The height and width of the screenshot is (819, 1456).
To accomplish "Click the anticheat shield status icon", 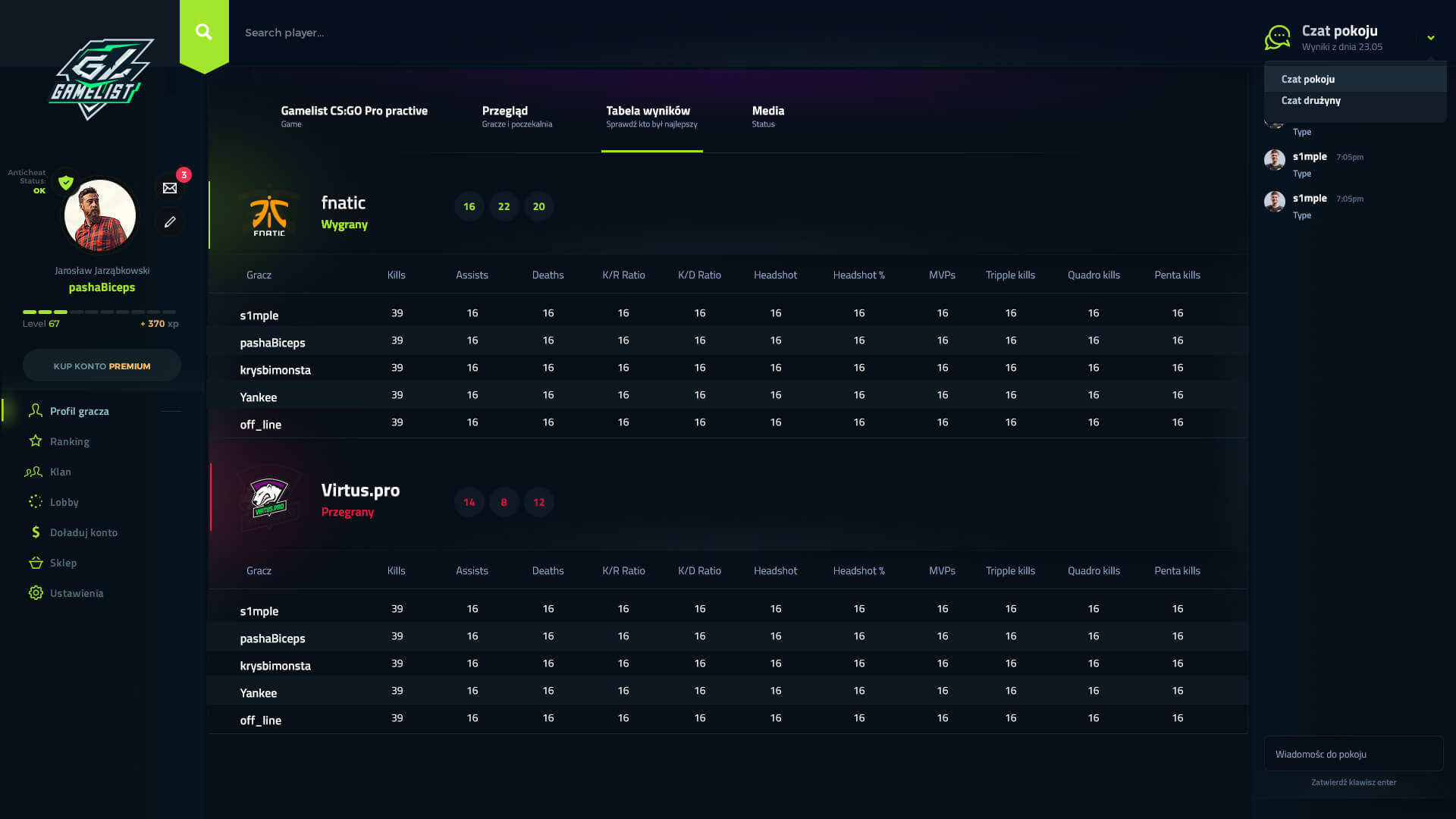I will point(66,183).
